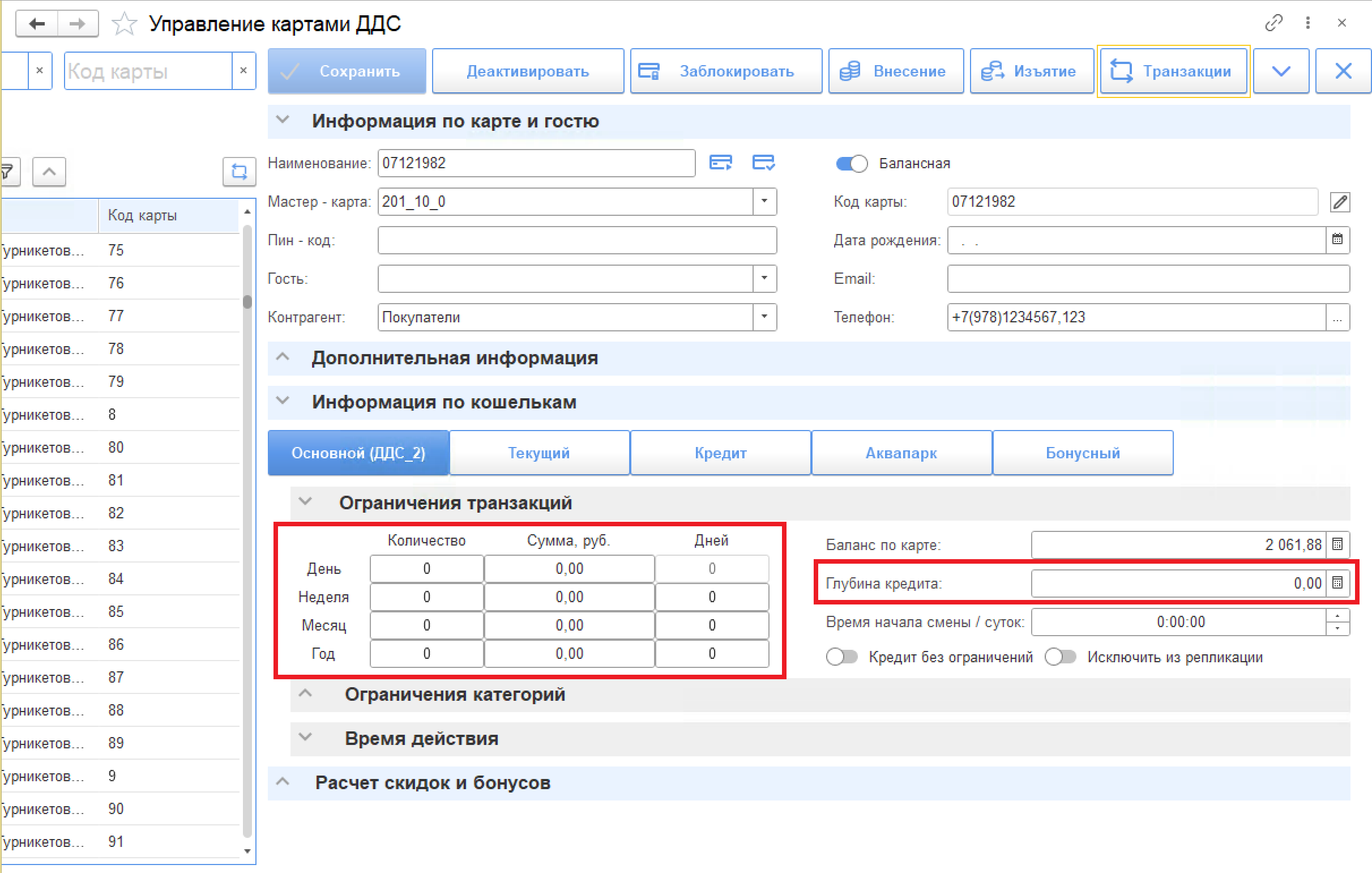Click the up arrow button above the list
Screen dimensions: 1372x873
click(x=49, y=171)
